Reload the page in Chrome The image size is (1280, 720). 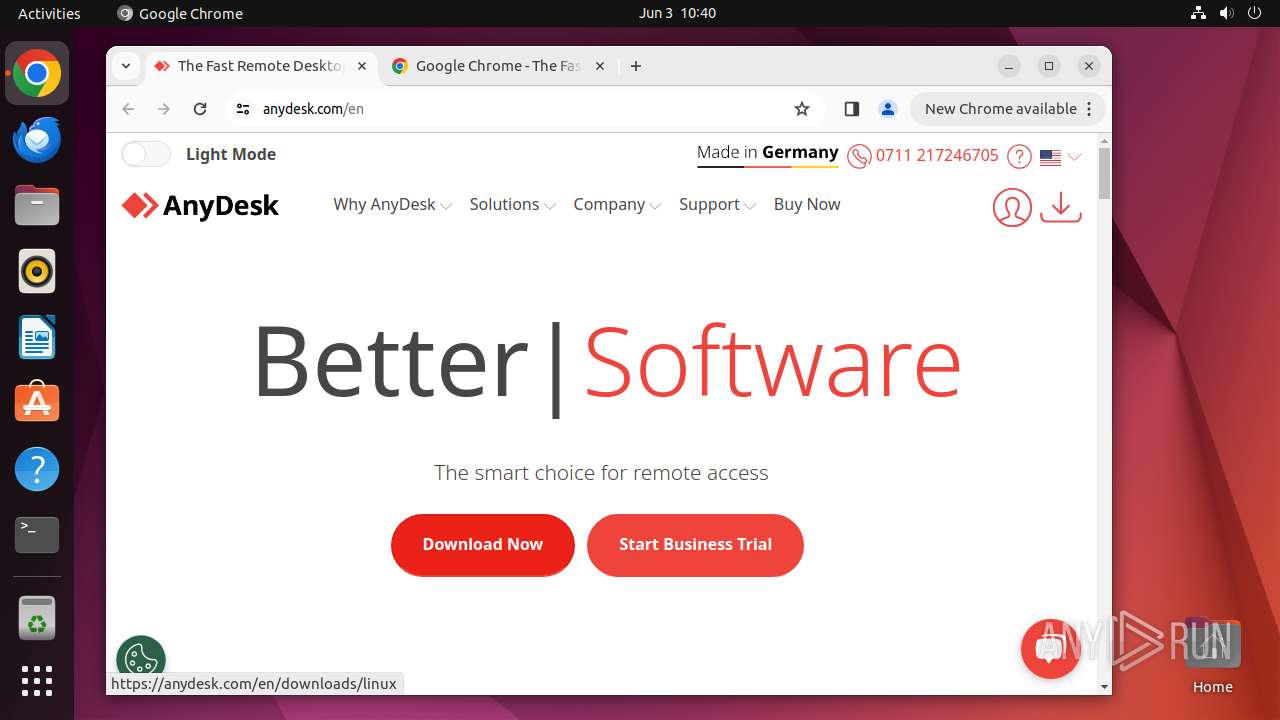click(x=200, y=109)
